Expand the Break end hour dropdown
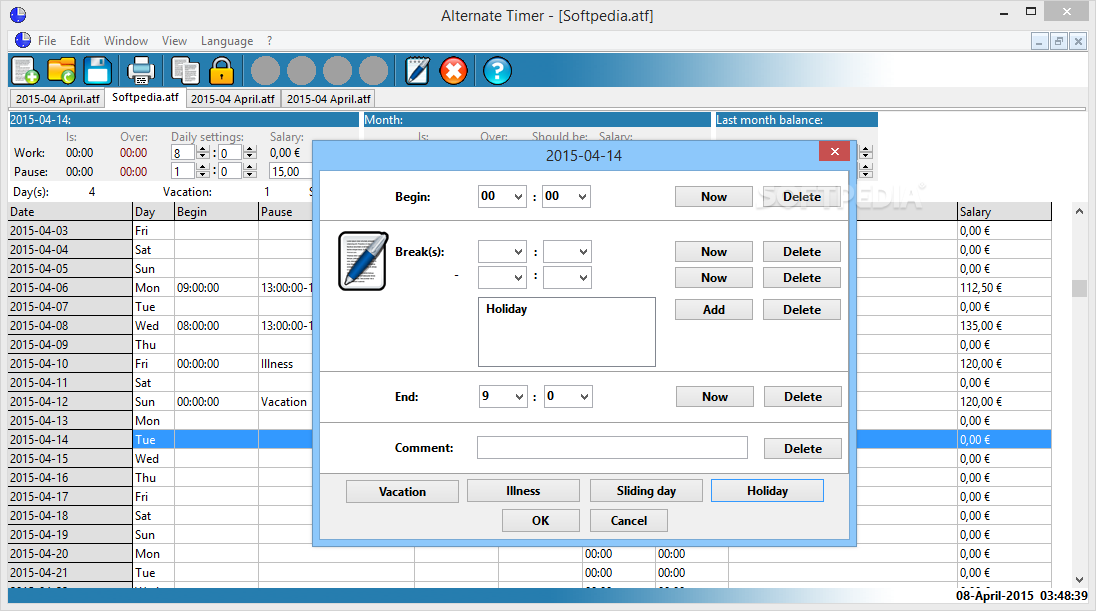1096x611 pixels. 519,278
